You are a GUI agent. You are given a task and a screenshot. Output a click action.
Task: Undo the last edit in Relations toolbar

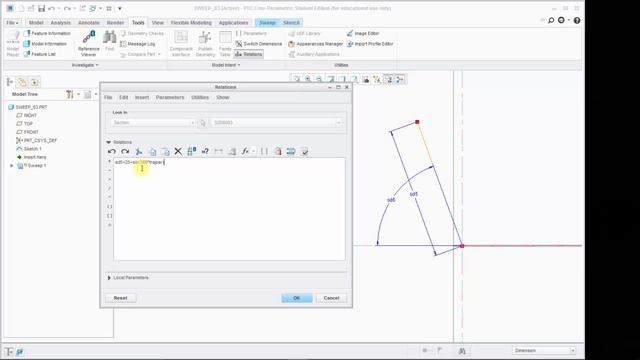pos(112,151)
